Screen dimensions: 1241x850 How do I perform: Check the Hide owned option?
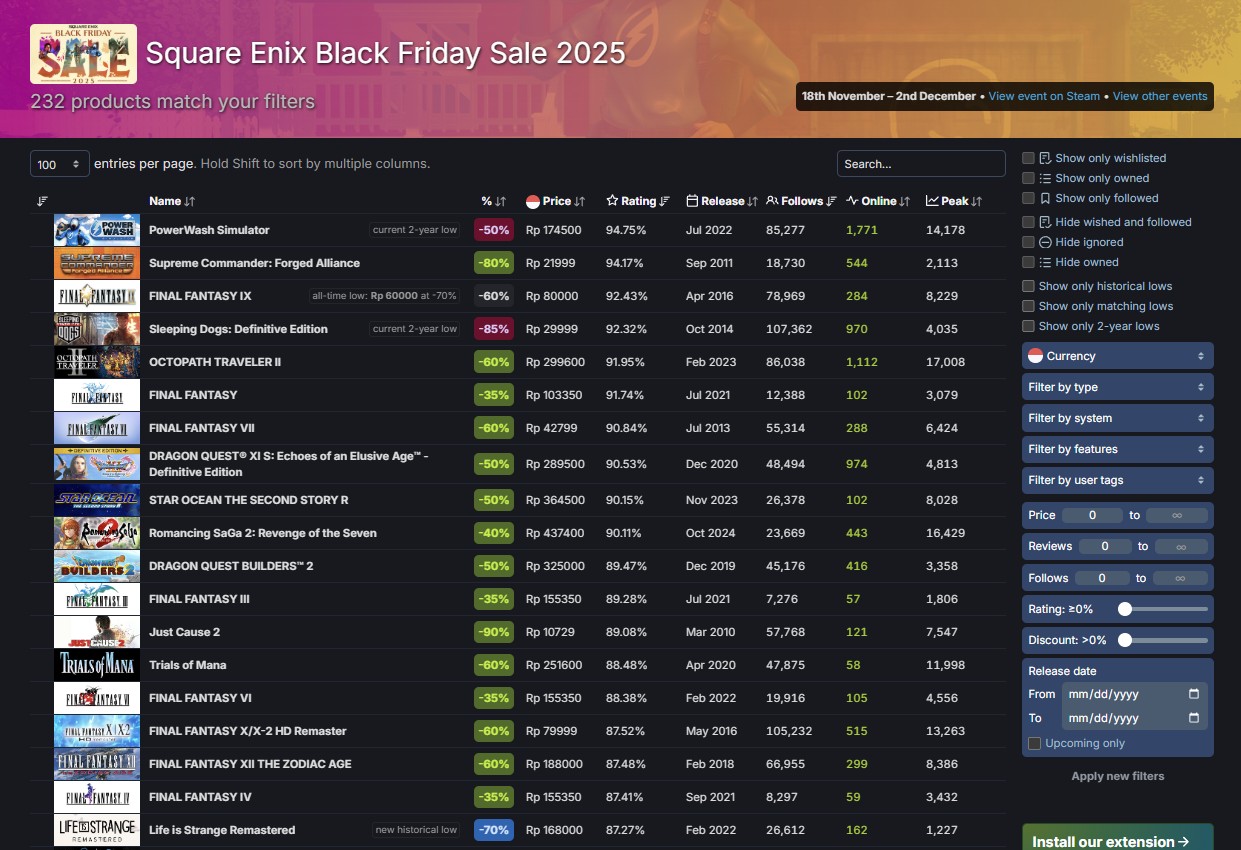pyautogui.click(x=1028, y=262)
